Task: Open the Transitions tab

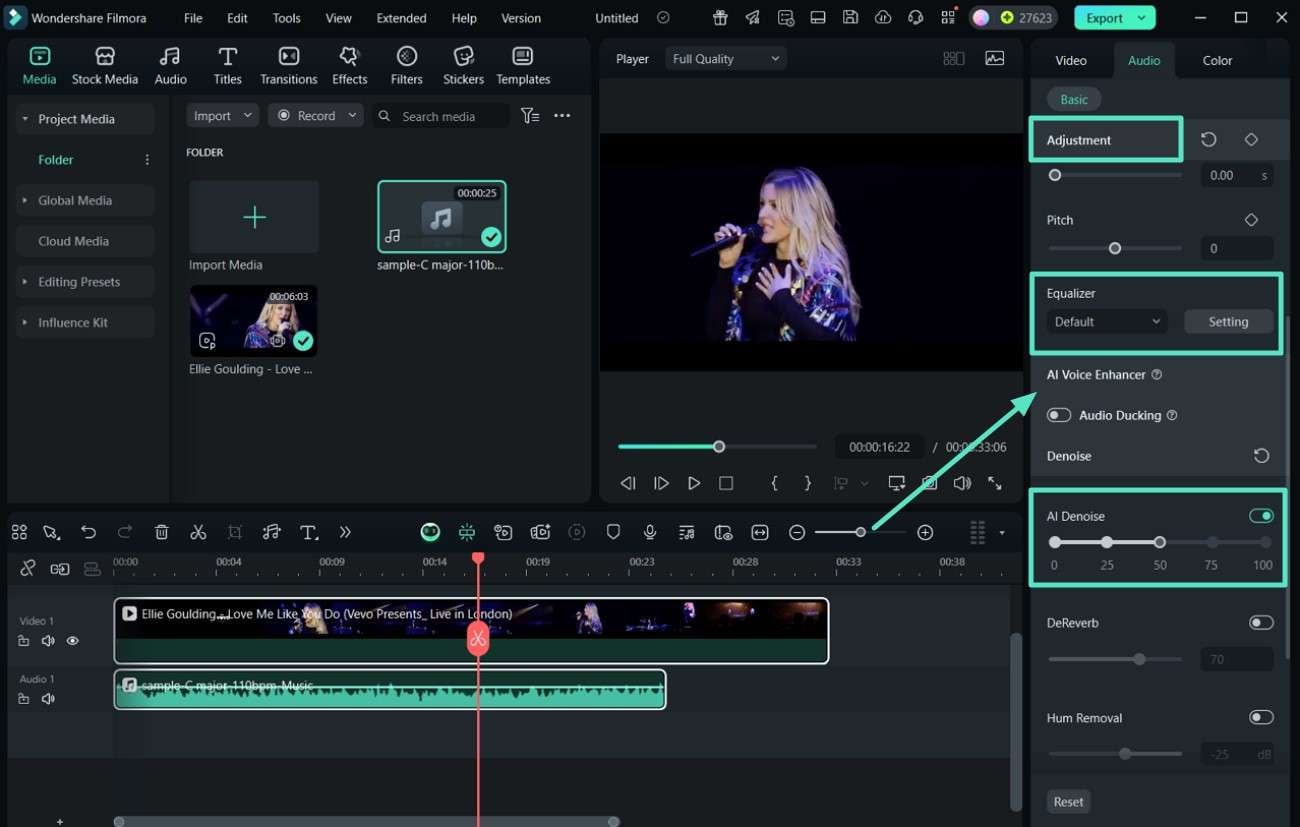Action: click(288, 66)
